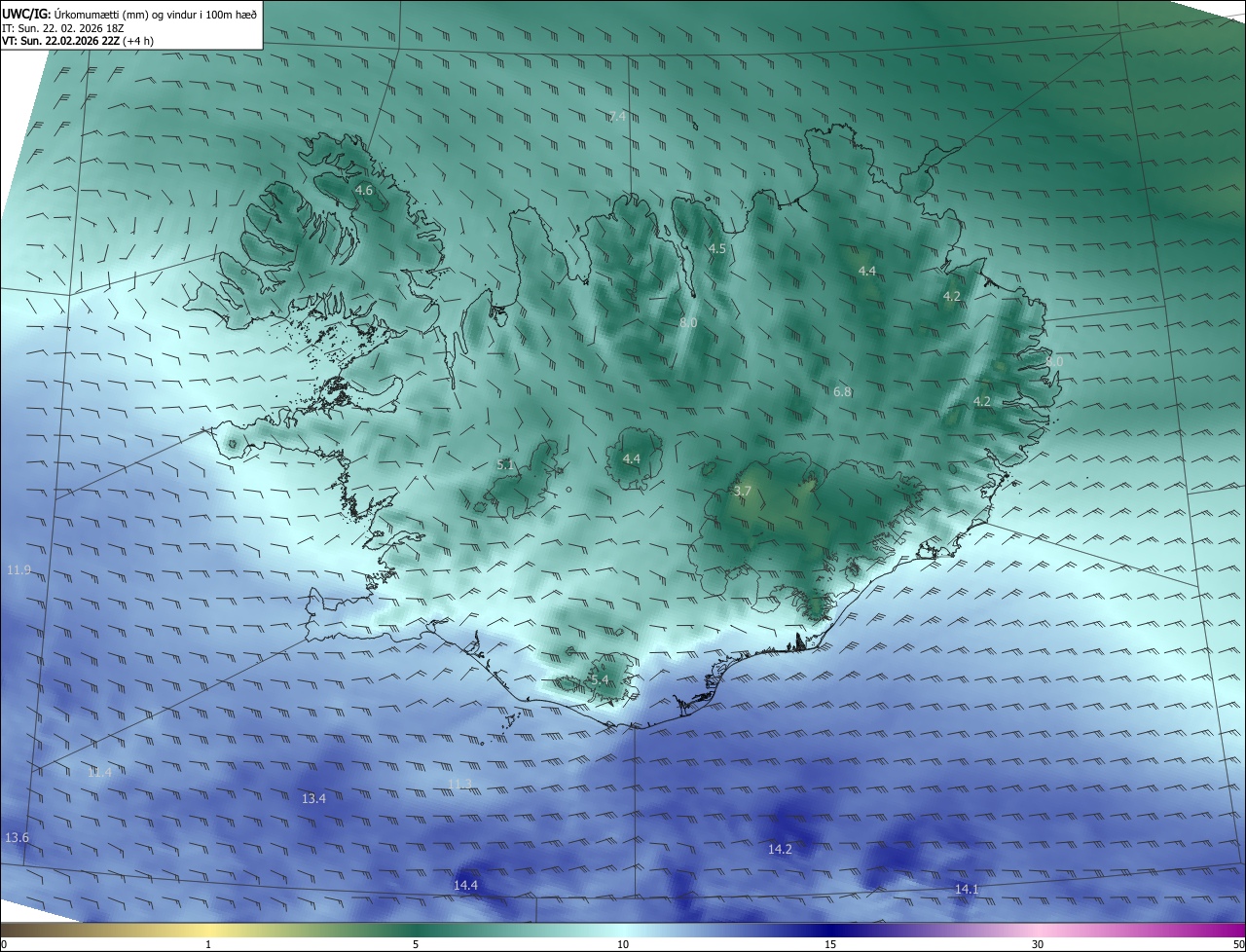Image resolution: width=1246 pixels, height=952 pixels.
Task: Click the 0 tick on the colour scale
Action: [x=4, y=944]
